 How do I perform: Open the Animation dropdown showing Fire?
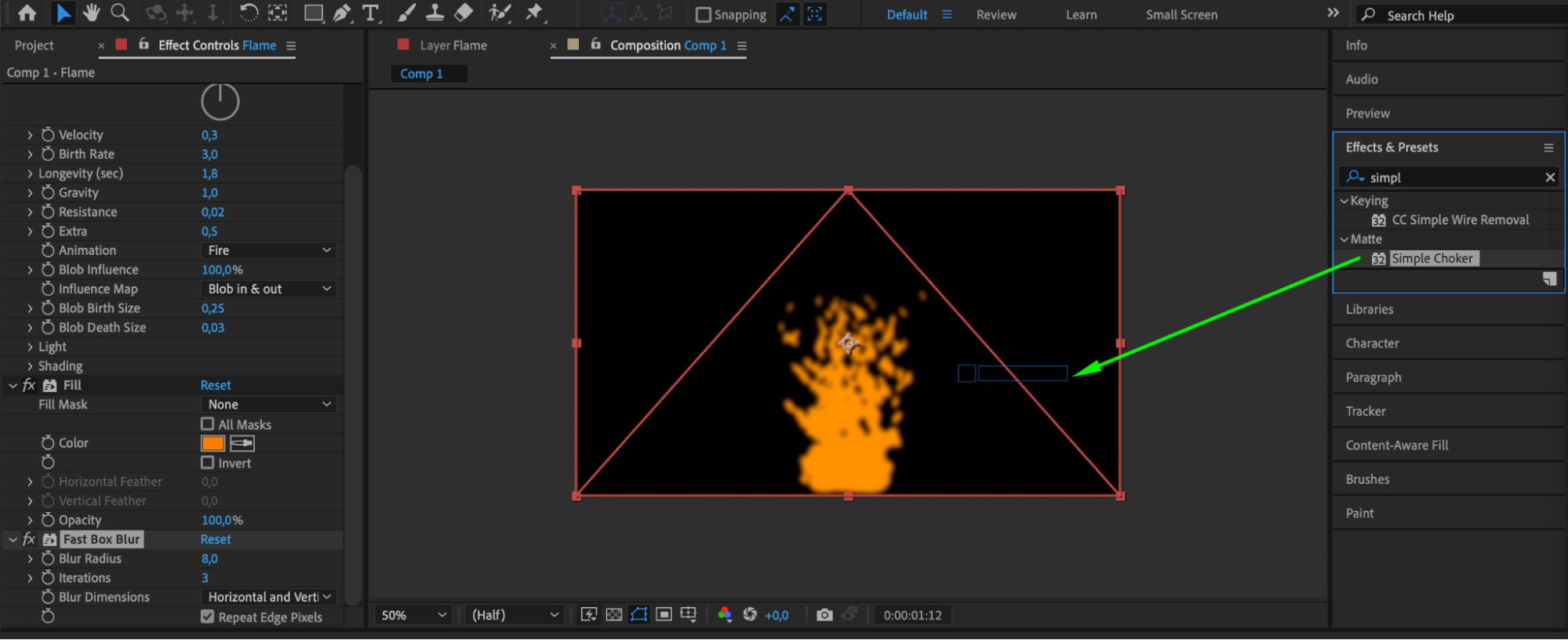(x=269, y=250)
